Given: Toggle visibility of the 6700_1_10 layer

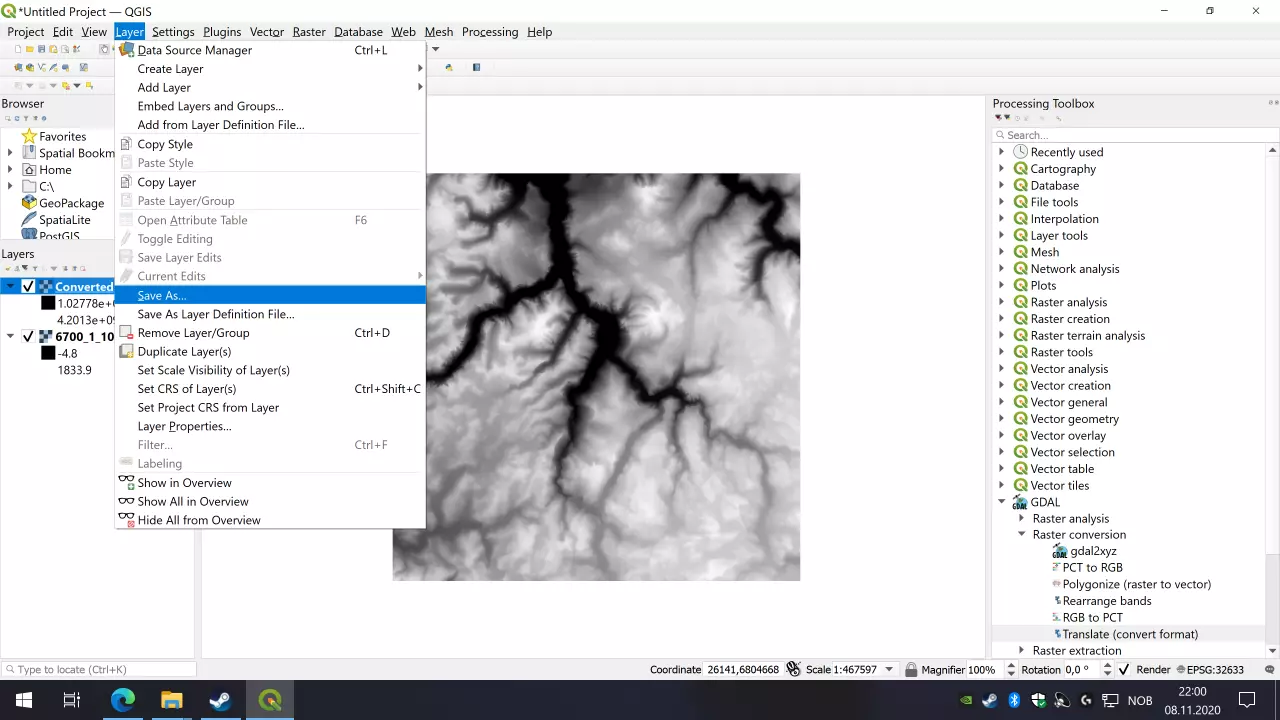Looking at the screenshot, I should (x=28, y=337).
